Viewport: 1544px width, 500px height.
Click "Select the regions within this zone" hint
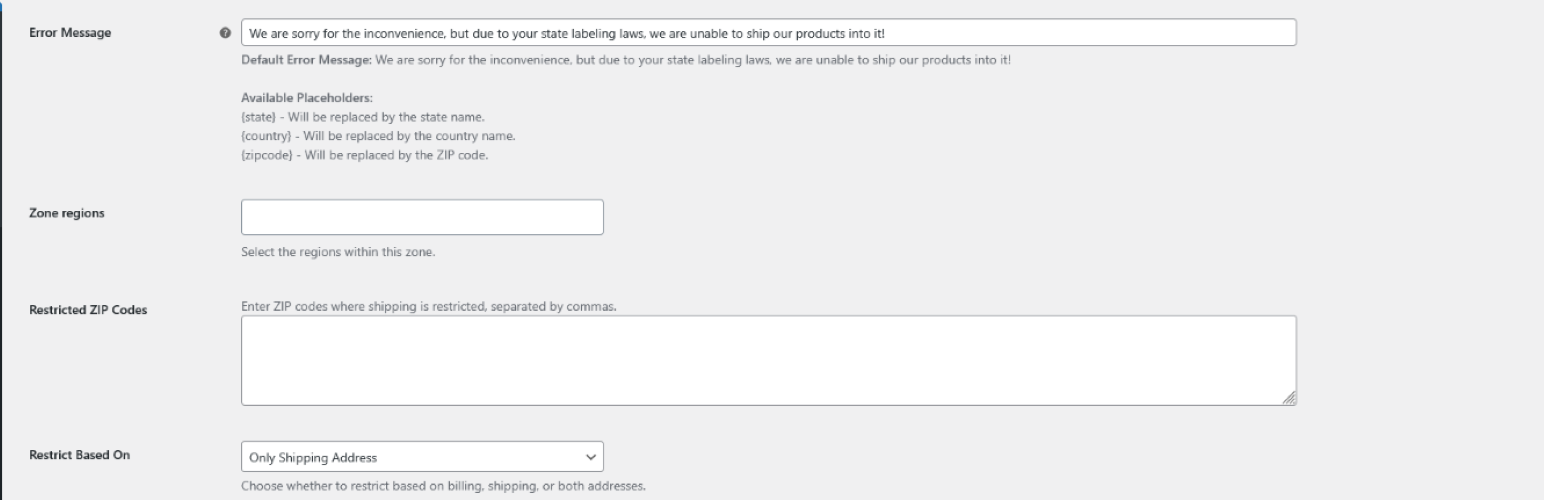click(x=338, y=252)
